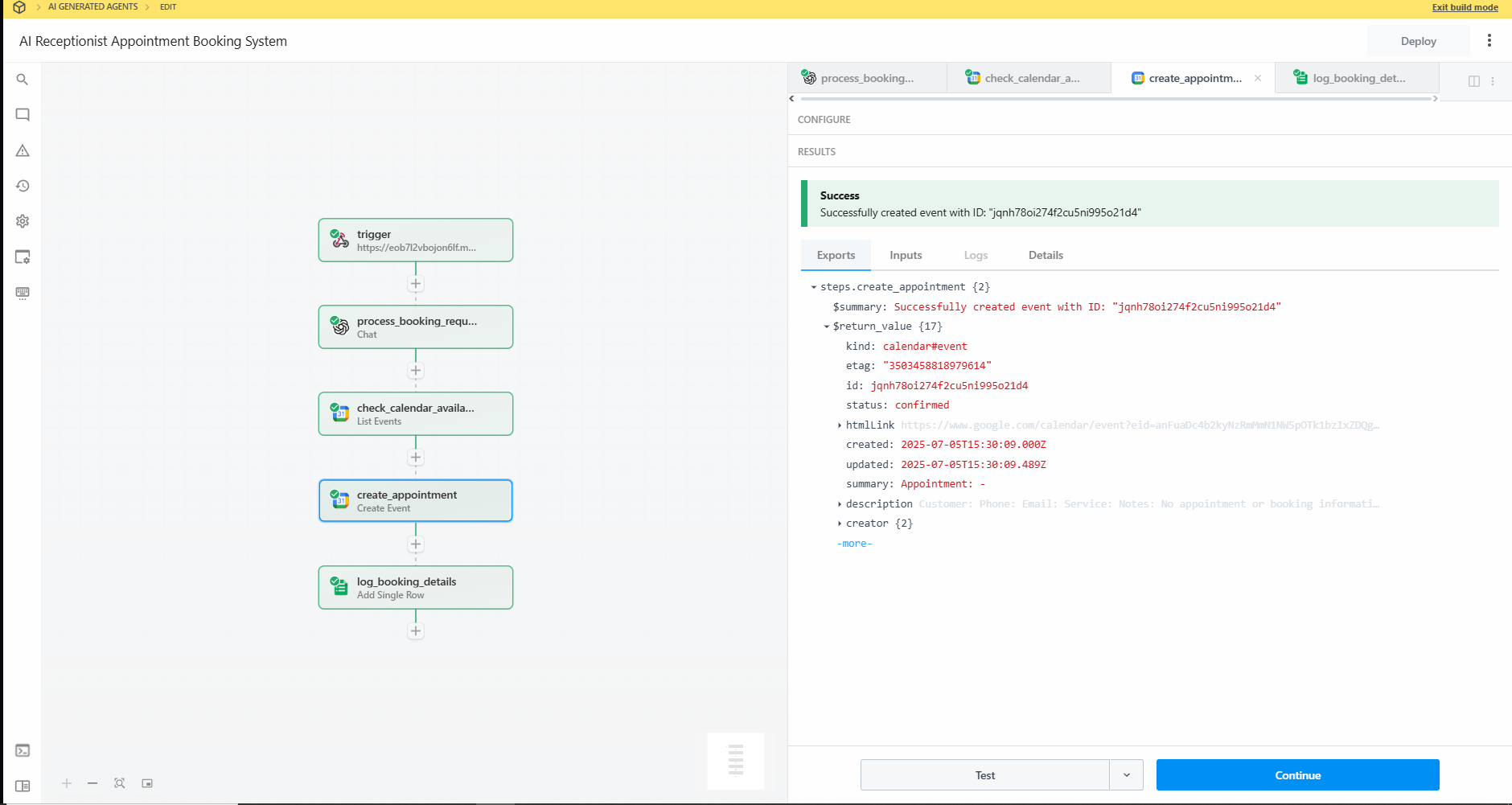Click the Pipedream logo cube icon
Screen dimensions: 1512x805
[x=19, y=7]
